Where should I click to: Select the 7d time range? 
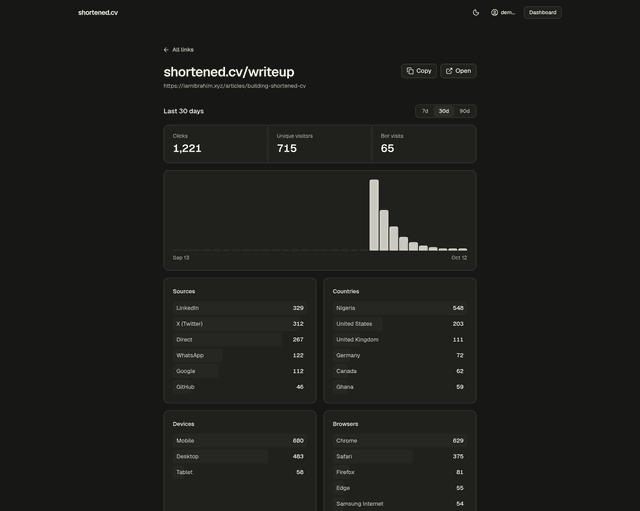point(425,111)
